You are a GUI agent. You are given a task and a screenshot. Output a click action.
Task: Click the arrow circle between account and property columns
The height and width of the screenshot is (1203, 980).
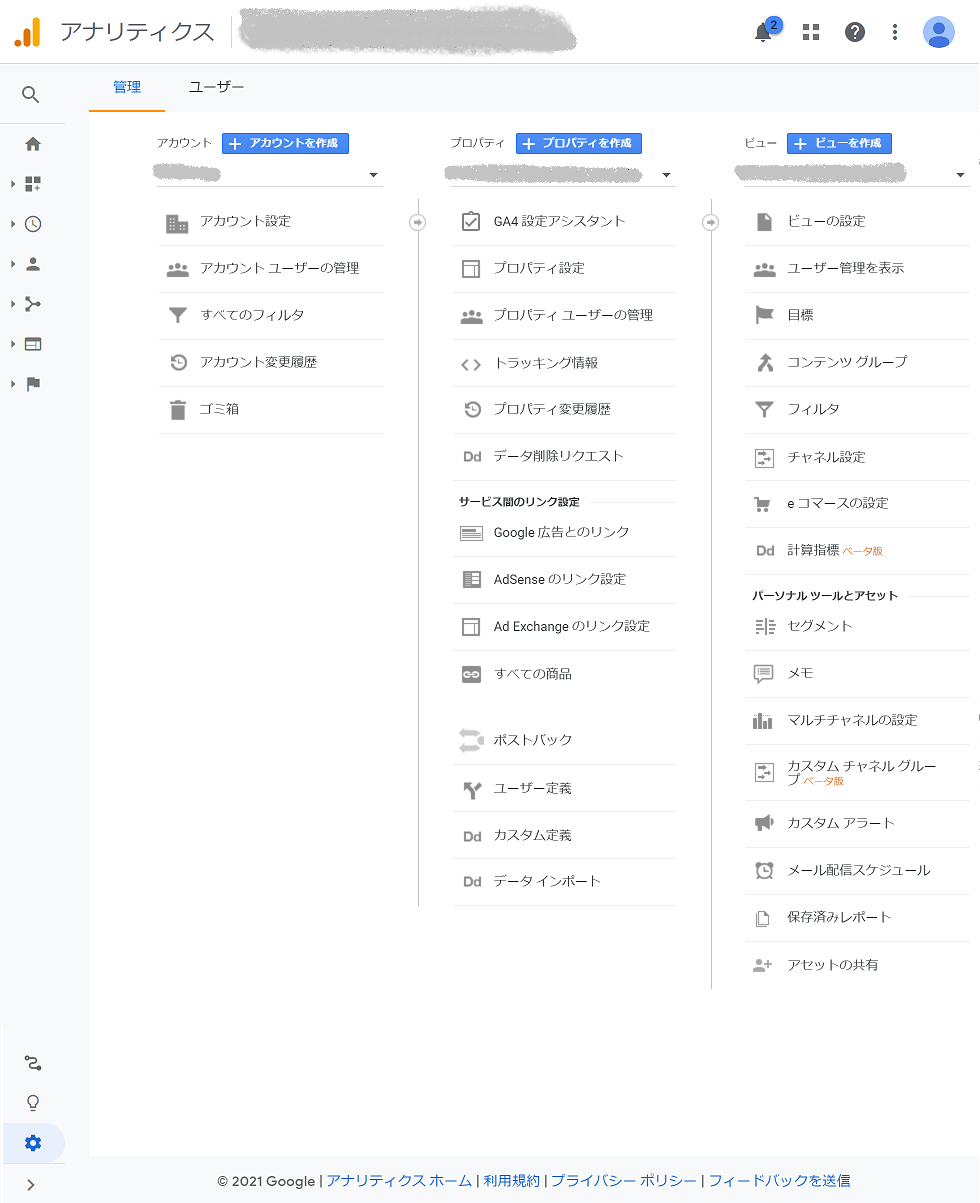(418, 222)
